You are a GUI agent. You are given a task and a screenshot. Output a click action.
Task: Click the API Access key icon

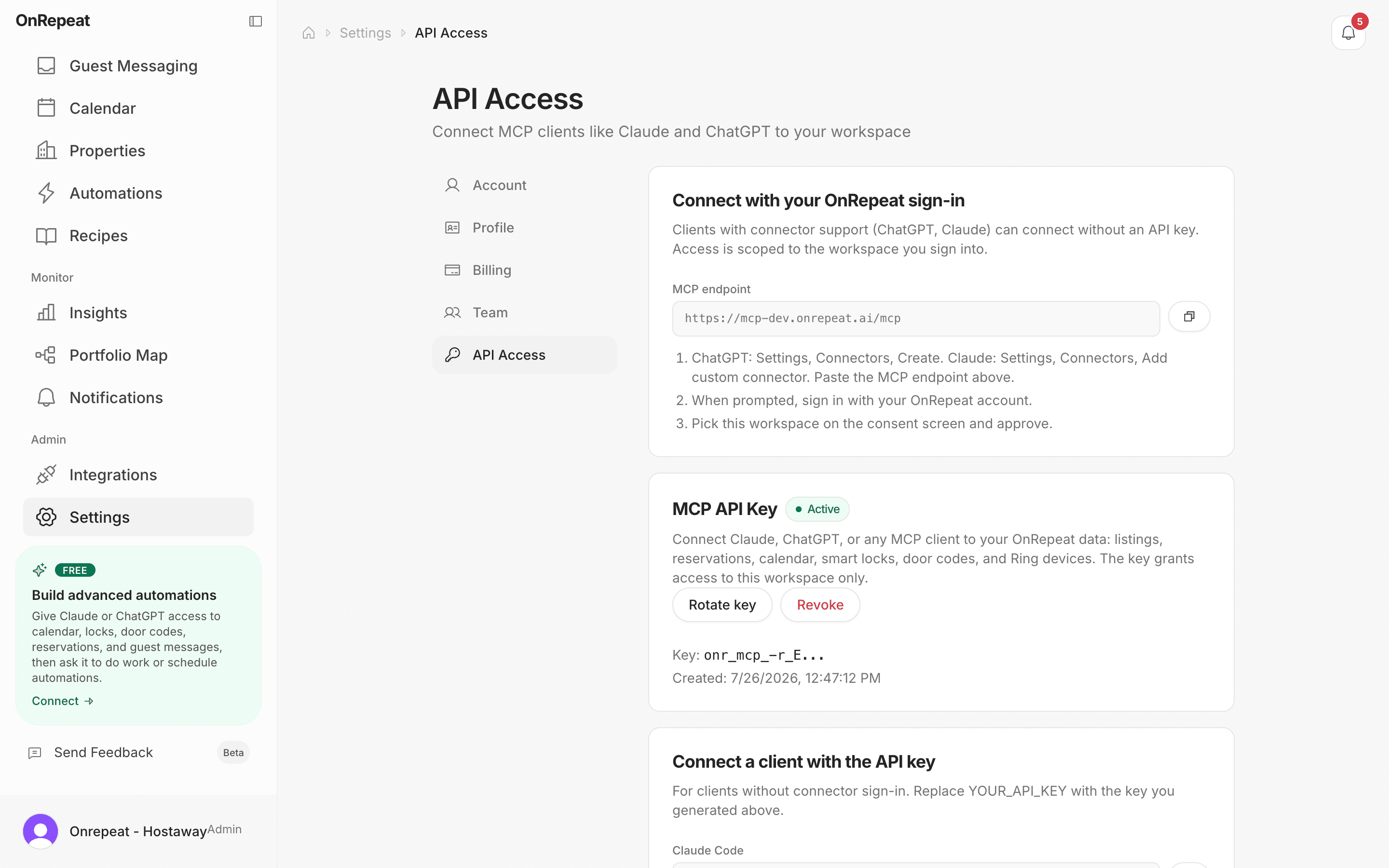point(452,355)
